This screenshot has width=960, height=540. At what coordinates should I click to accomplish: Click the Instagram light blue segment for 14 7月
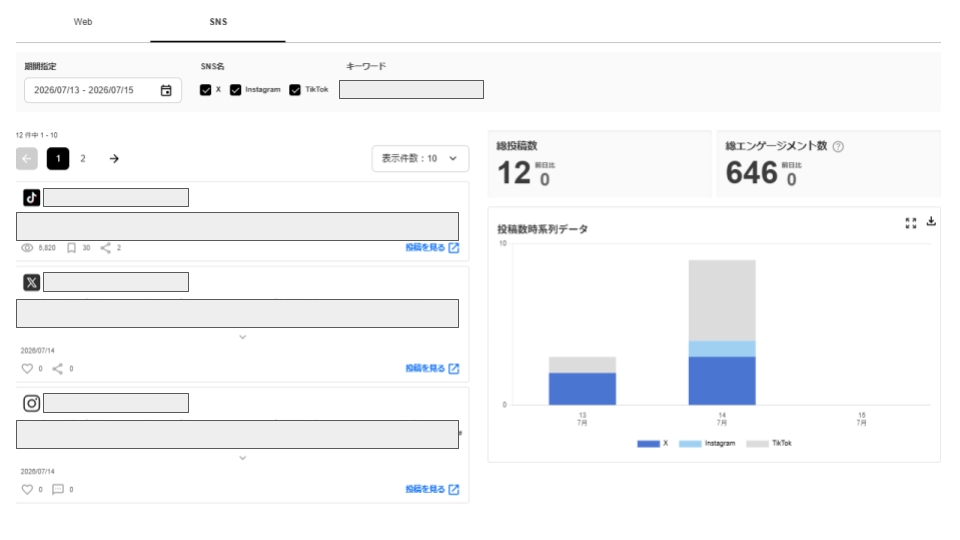(722, 349)
